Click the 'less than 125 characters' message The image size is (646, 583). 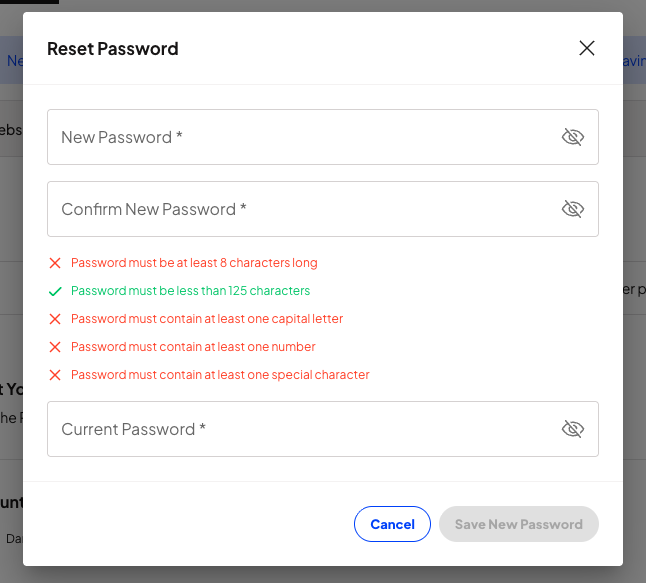[x=190, y=291]
